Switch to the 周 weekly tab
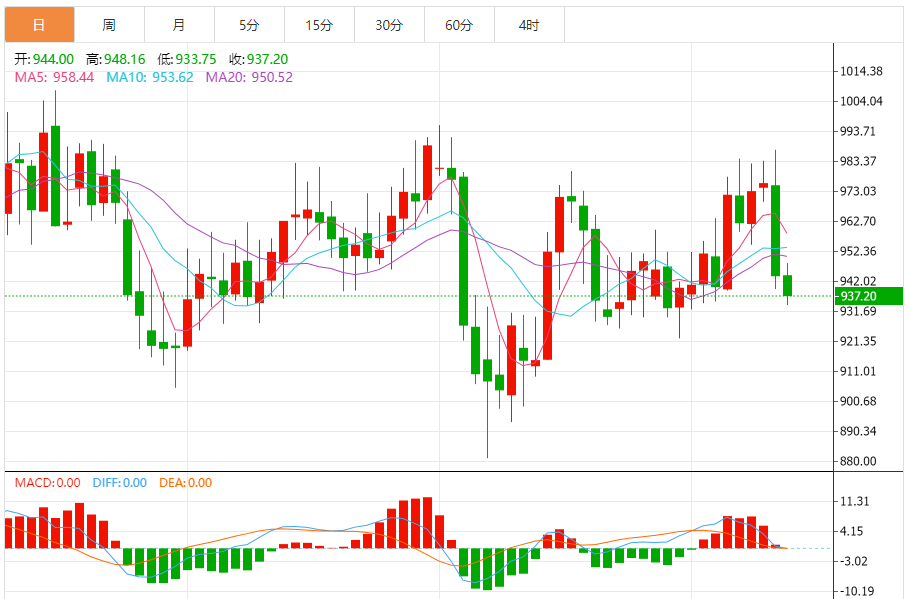Screen dimensions: 910x599 pyautogui.click(x=109, y=25)
